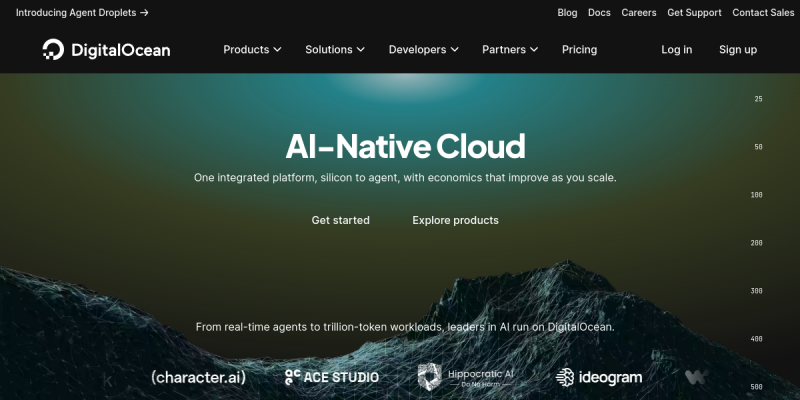Click the ideogram customer logo
800x400 pixels.
tap(599, 378)
